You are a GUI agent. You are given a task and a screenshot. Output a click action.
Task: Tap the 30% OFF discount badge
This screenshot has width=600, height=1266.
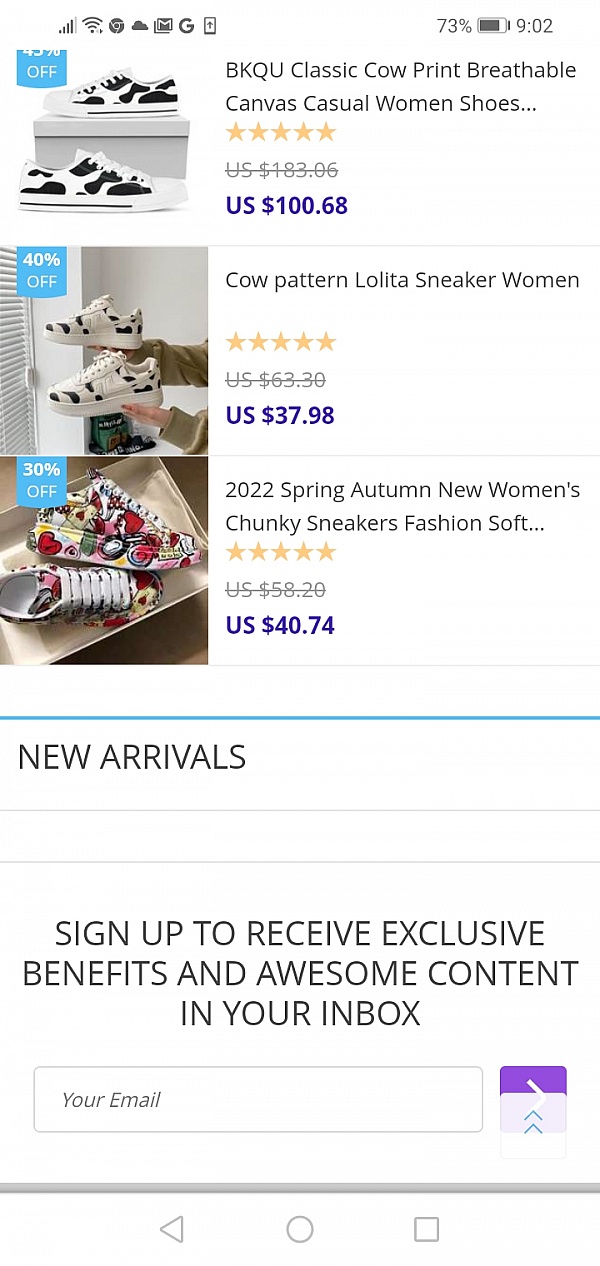[41, 481]
